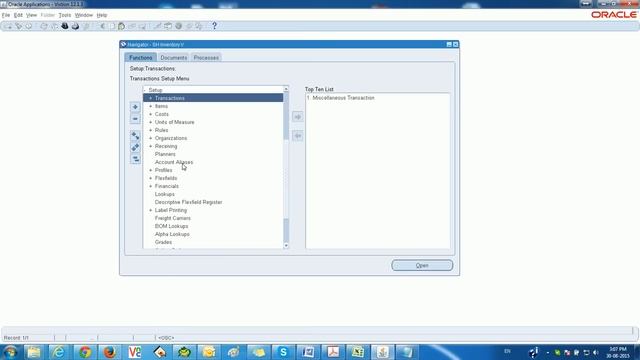This screenshot has width=640, height=360.
Task: Open the Edit menu
Action: pos(18,15)
